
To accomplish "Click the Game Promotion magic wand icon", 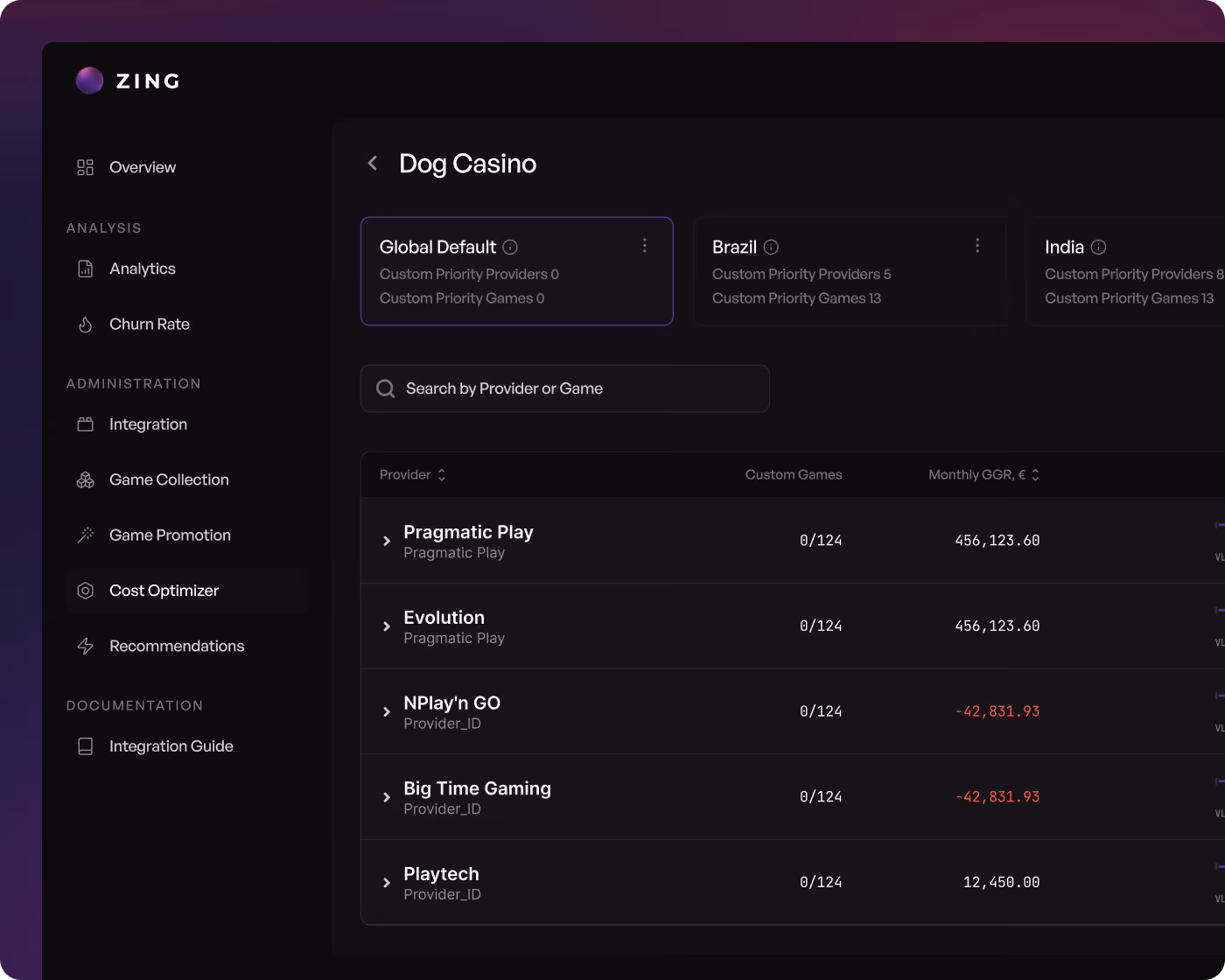I will coord(85,535).
